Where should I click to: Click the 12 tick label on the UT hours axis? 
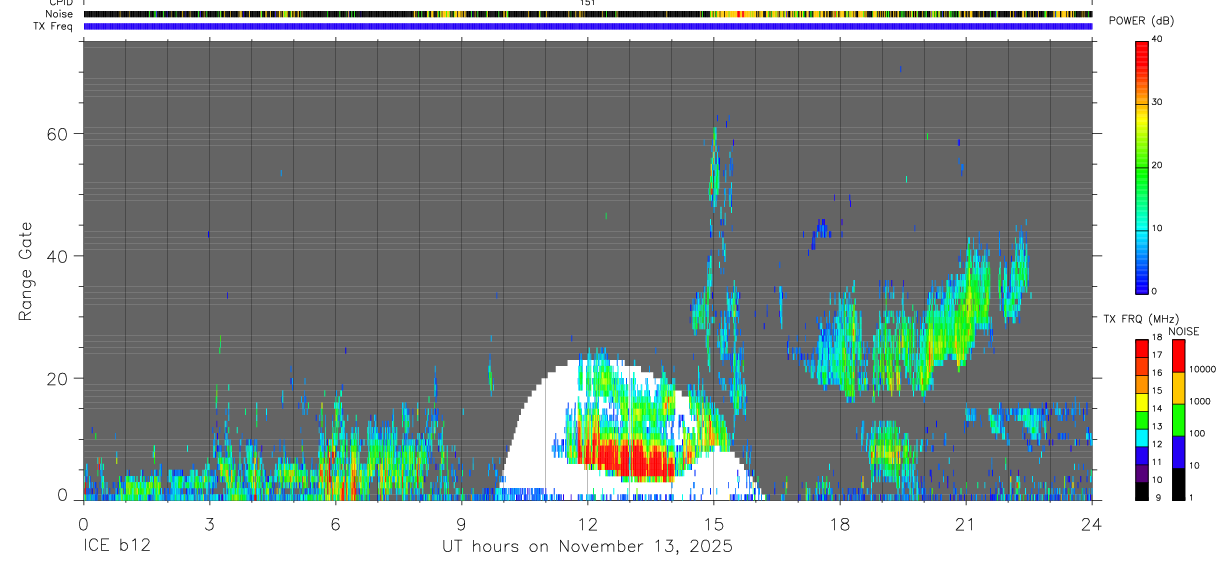587,523
